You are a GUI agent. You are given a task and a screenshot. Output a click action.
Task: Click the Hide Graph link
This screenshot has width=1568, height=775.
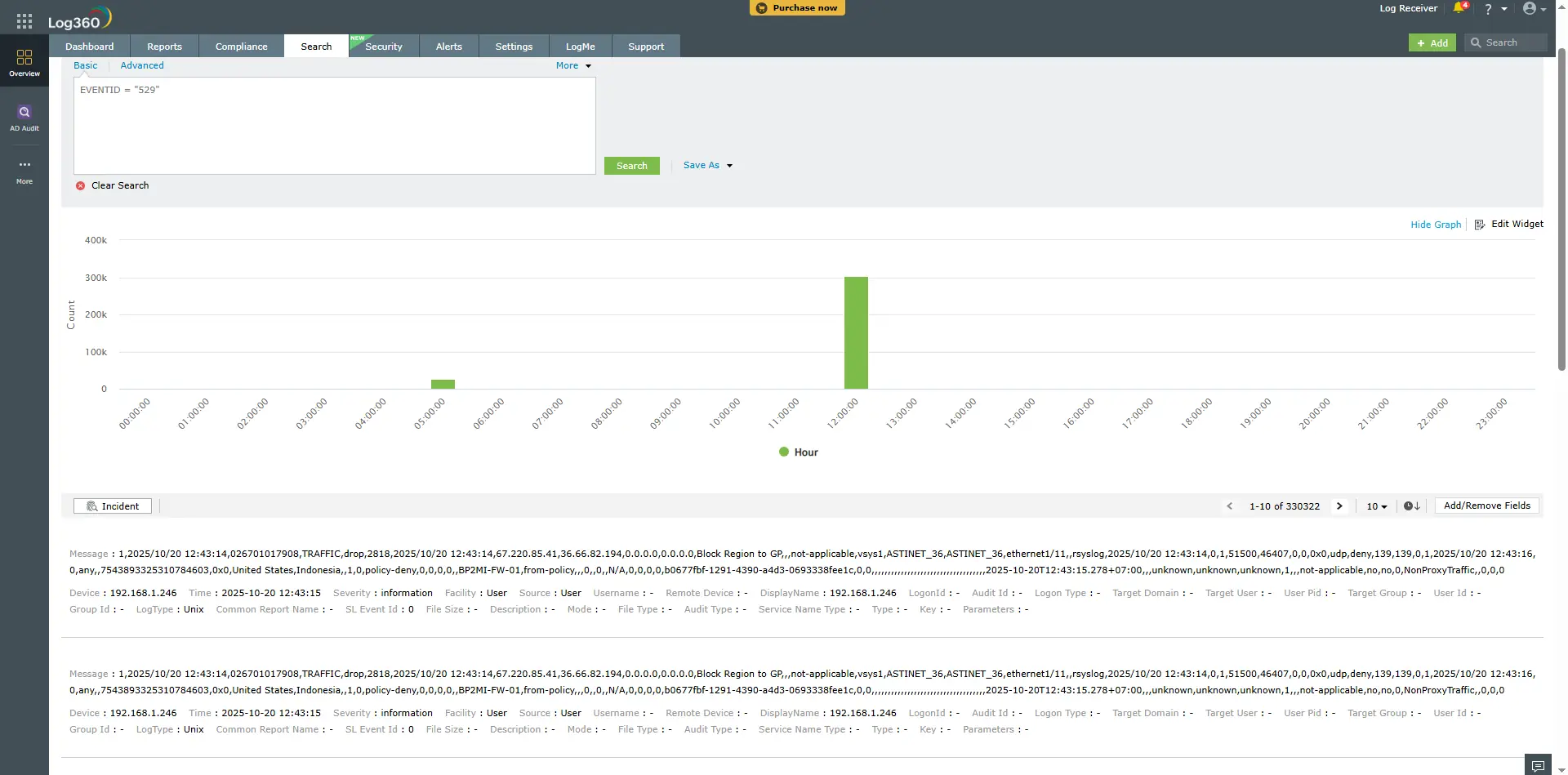(x=1436, y=225)
